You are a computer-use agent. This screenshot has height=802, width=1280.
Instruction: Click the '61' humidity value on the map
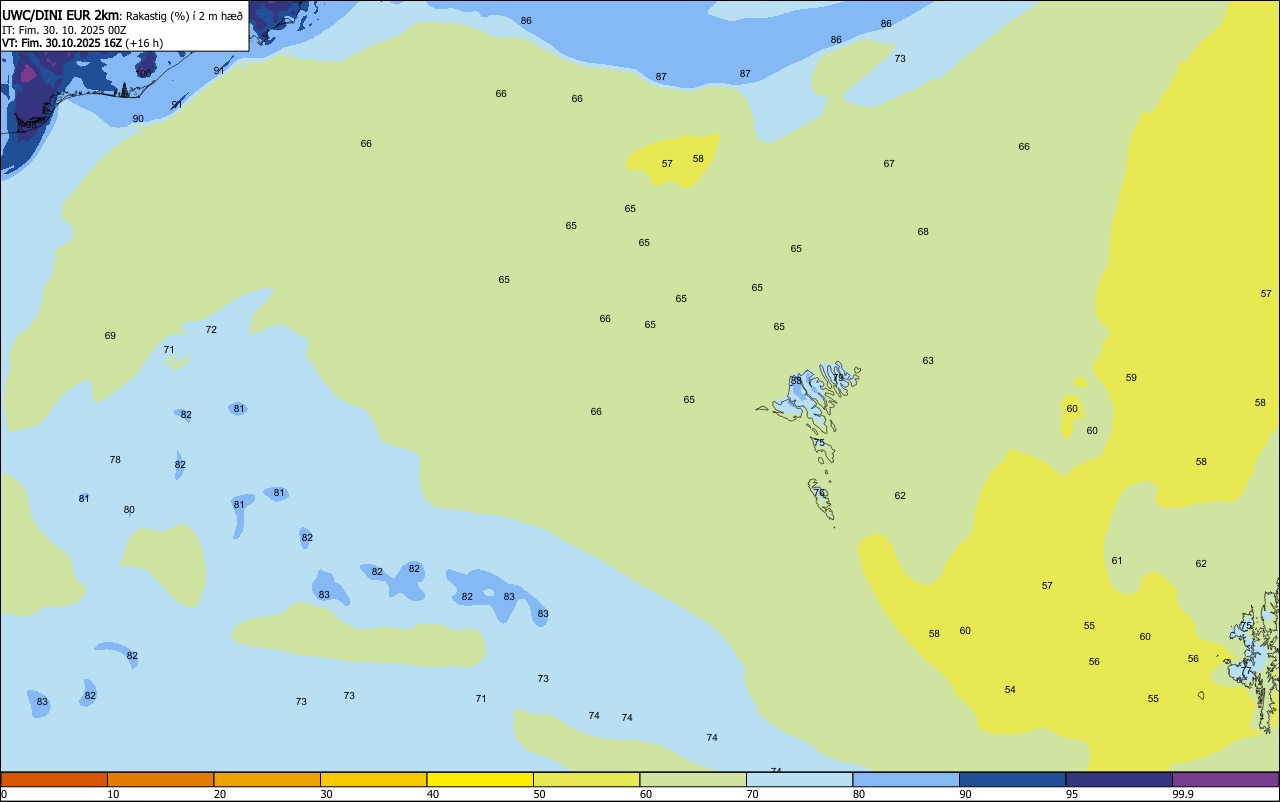pos(1117,561)
